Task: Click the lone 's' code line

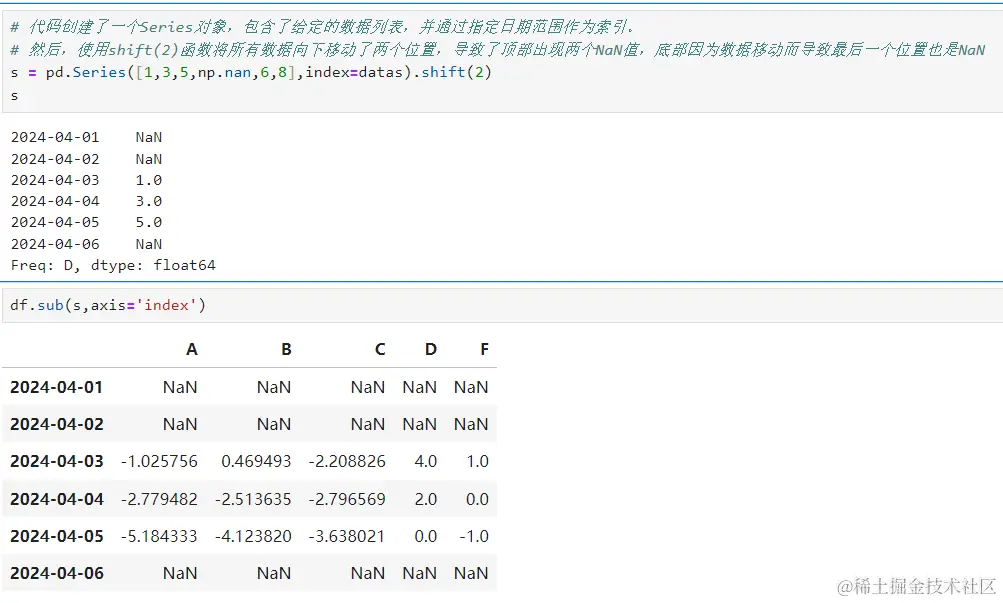Action: point(14,96)
